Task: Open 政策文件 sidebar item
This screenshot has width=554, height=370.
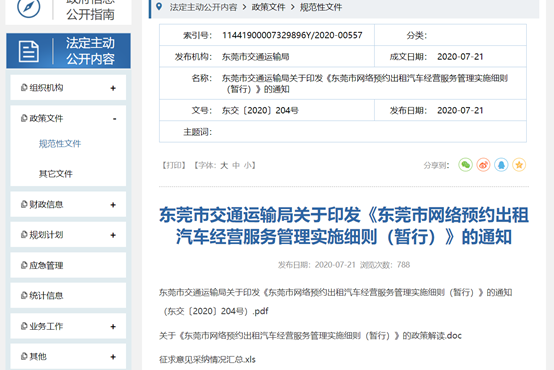Action: coord(68,118)
